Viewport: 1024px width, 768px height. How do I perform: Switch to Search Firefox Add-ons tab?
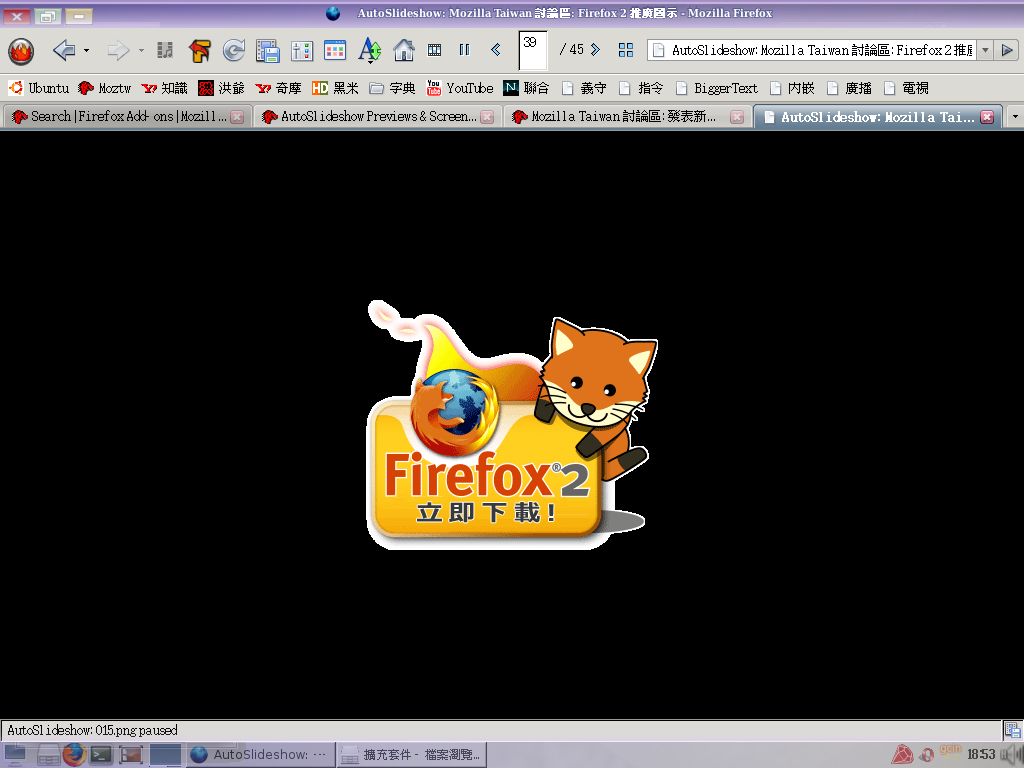[x=118, y=117]
